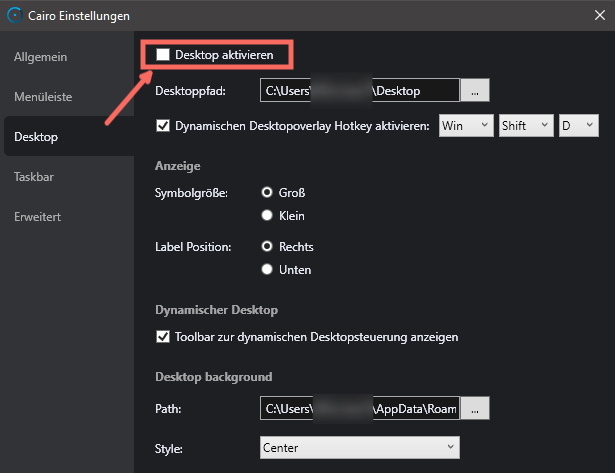The width and height of the screenshot is (615, 473).
Task: Browse for Desktoppfad folder button
Action: pyautogui.click(x=475, y=90)
